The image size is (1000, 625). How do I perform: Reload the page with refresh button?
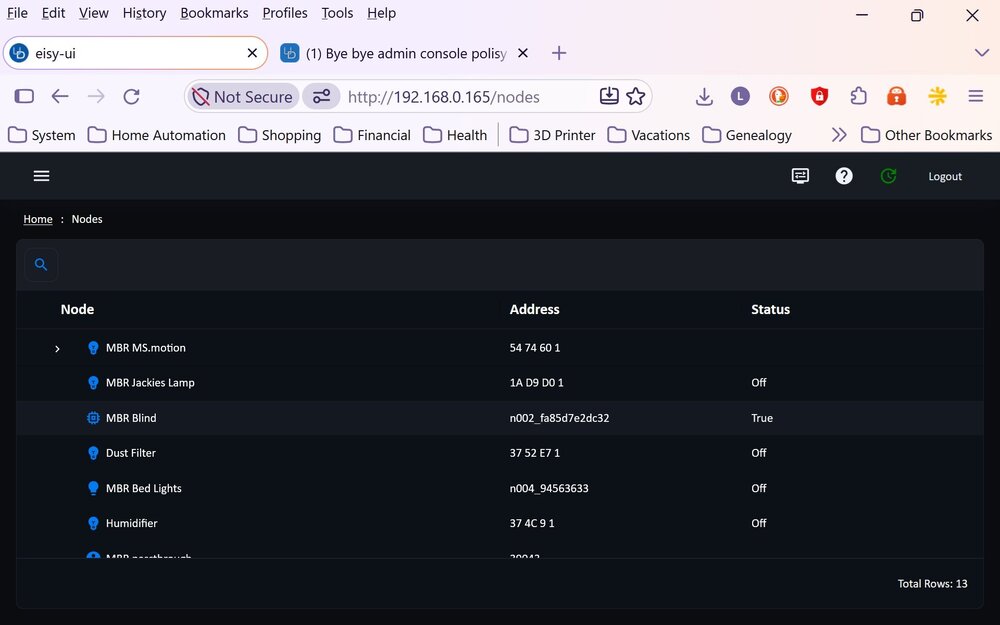131,96
